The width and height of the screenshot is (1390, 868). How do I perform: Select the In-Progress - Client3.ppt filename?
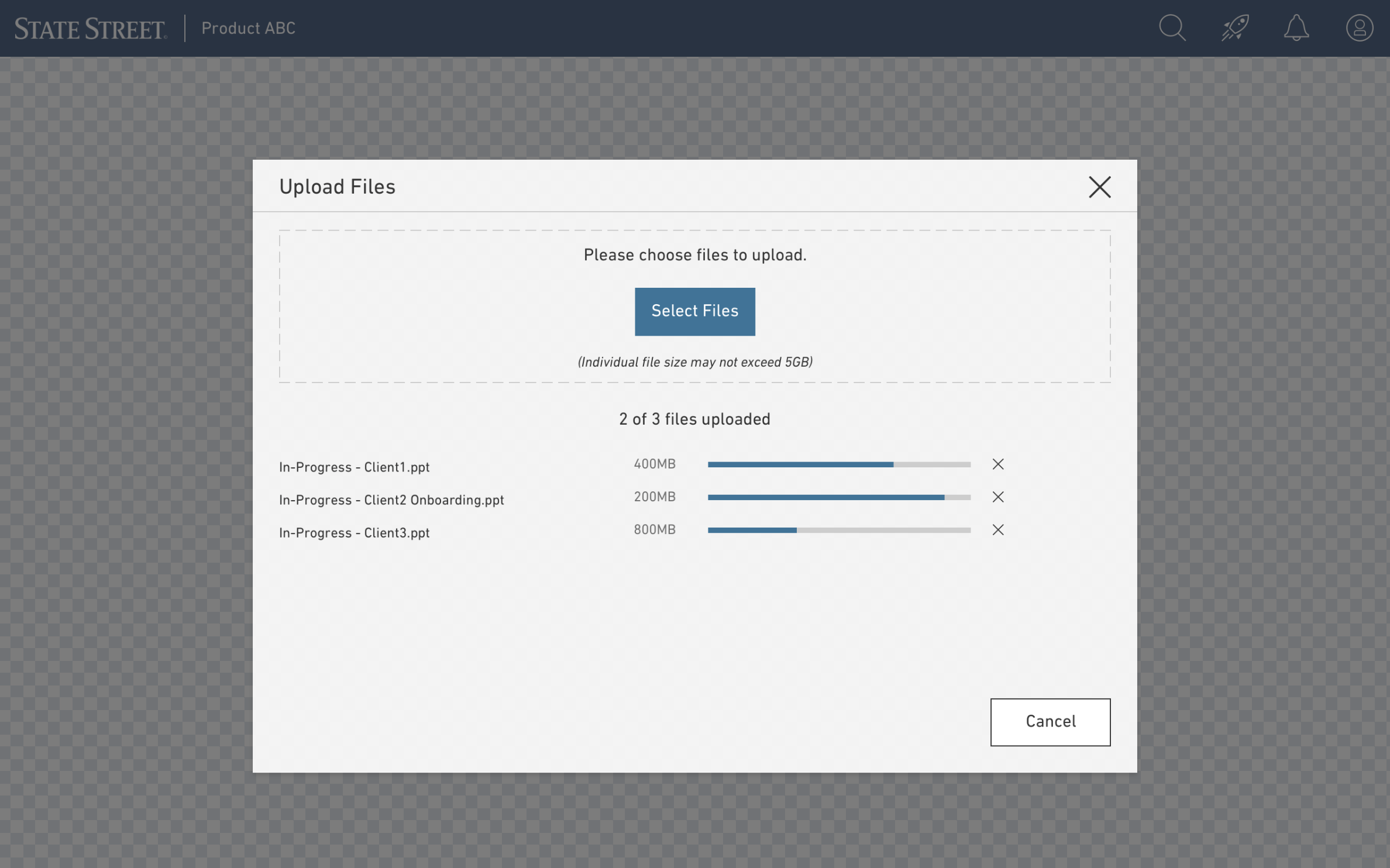(354, 533)
